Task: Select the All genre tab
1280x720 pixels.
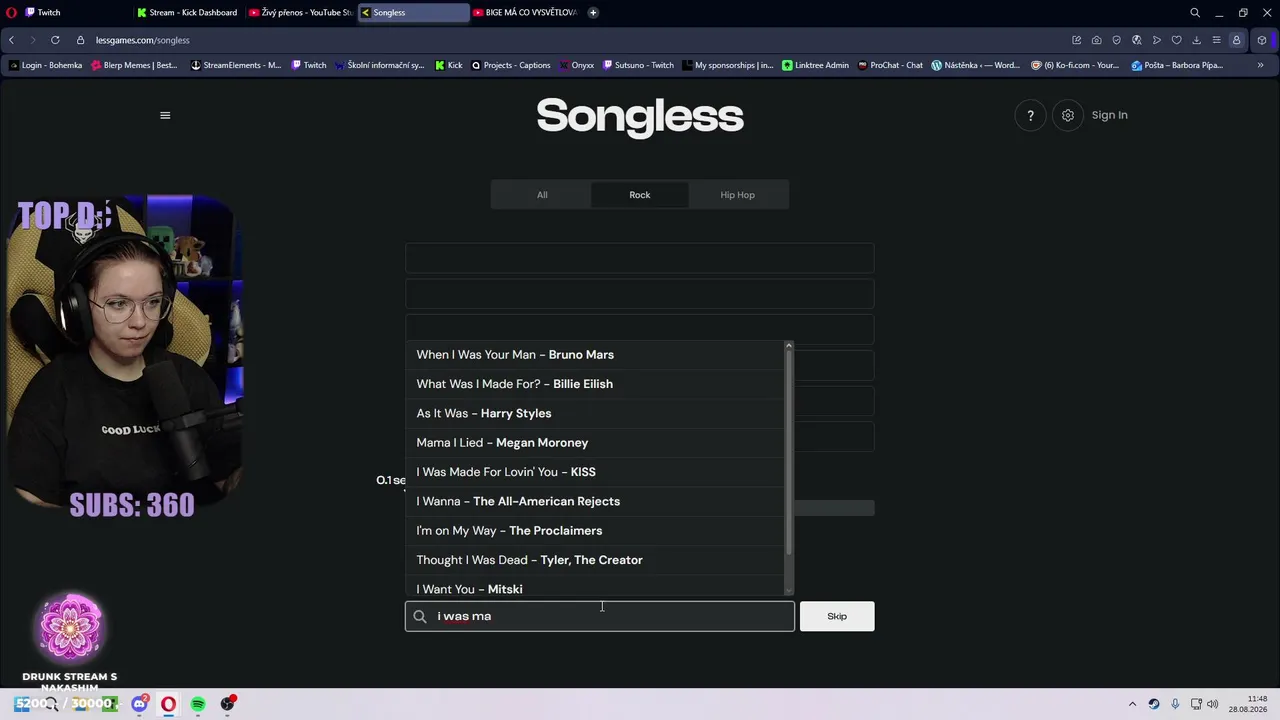Action: click(542, 195)
